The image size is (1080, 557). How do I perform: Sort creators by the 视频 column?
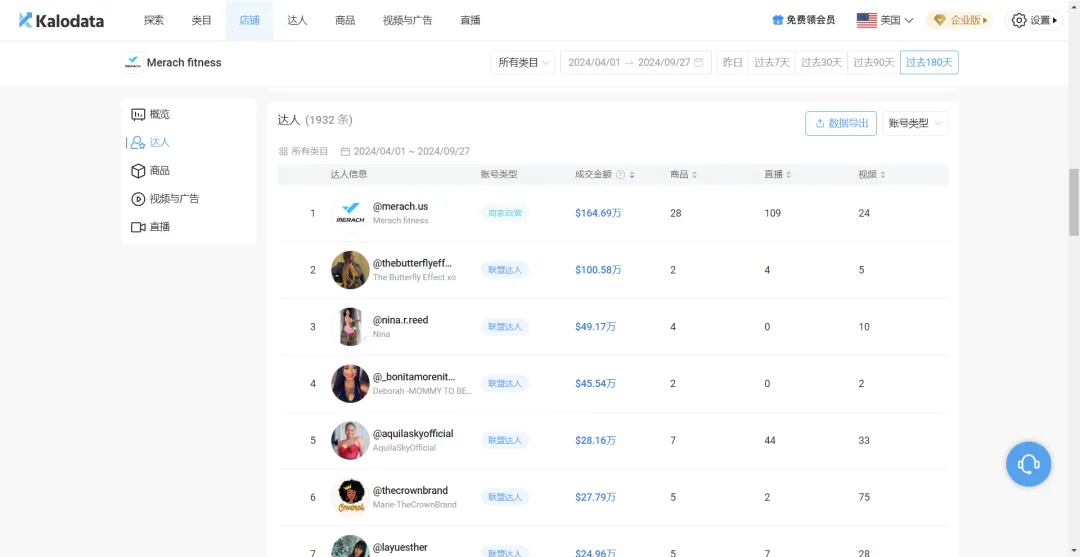coord(882,175)
